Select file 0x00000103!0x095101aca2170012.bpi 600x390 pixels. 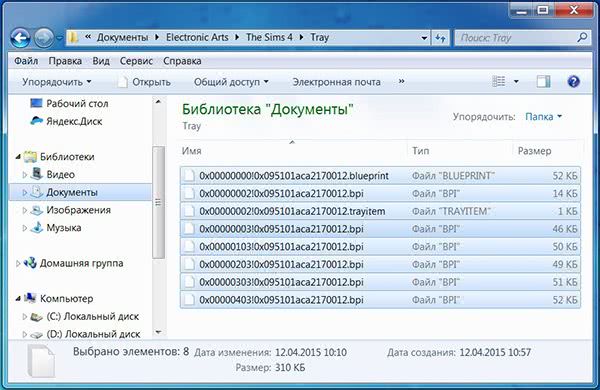click(x=380, y=247)
